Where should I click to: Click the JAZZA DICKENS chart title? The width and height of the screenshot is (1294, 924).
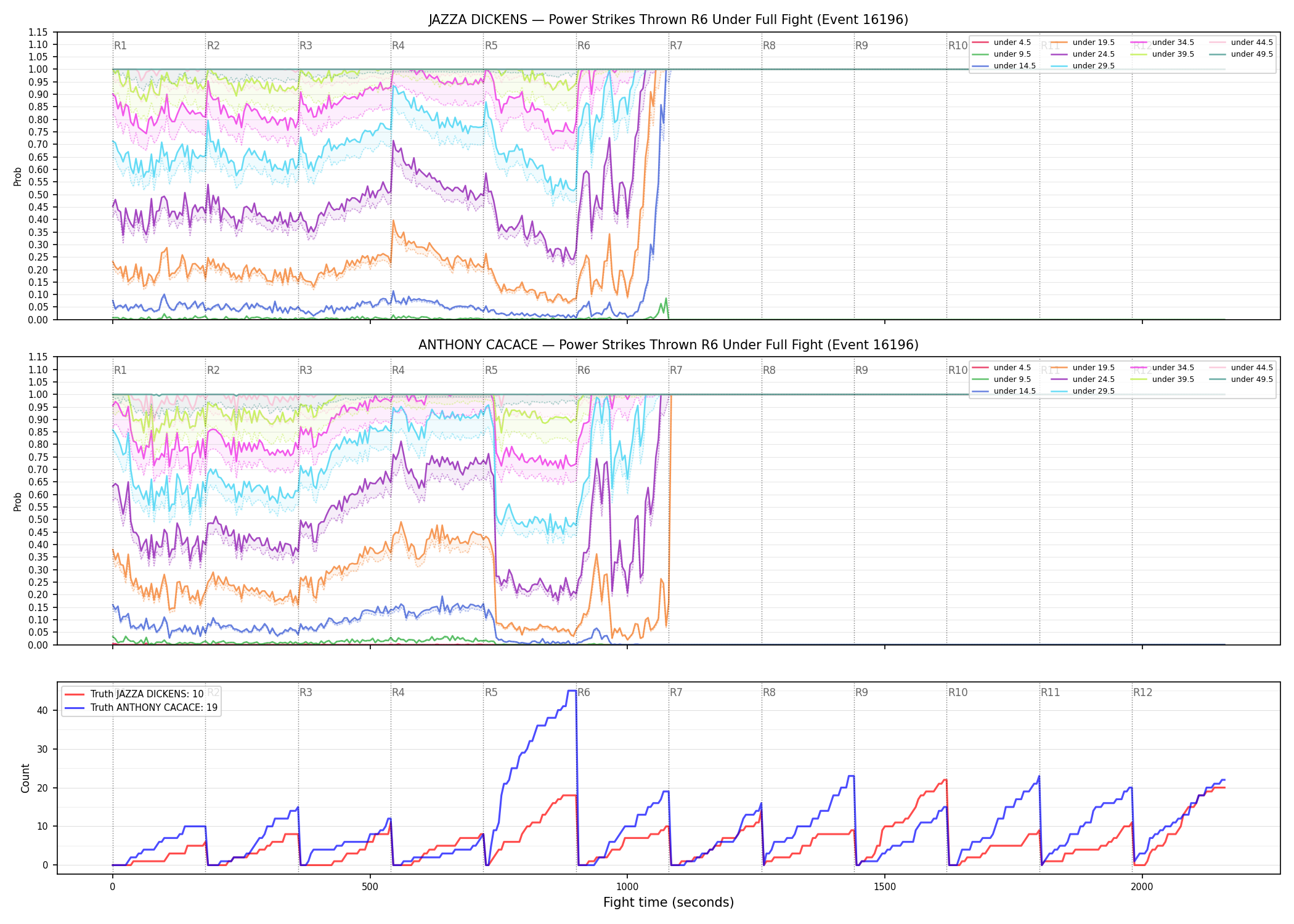point(668,20)
